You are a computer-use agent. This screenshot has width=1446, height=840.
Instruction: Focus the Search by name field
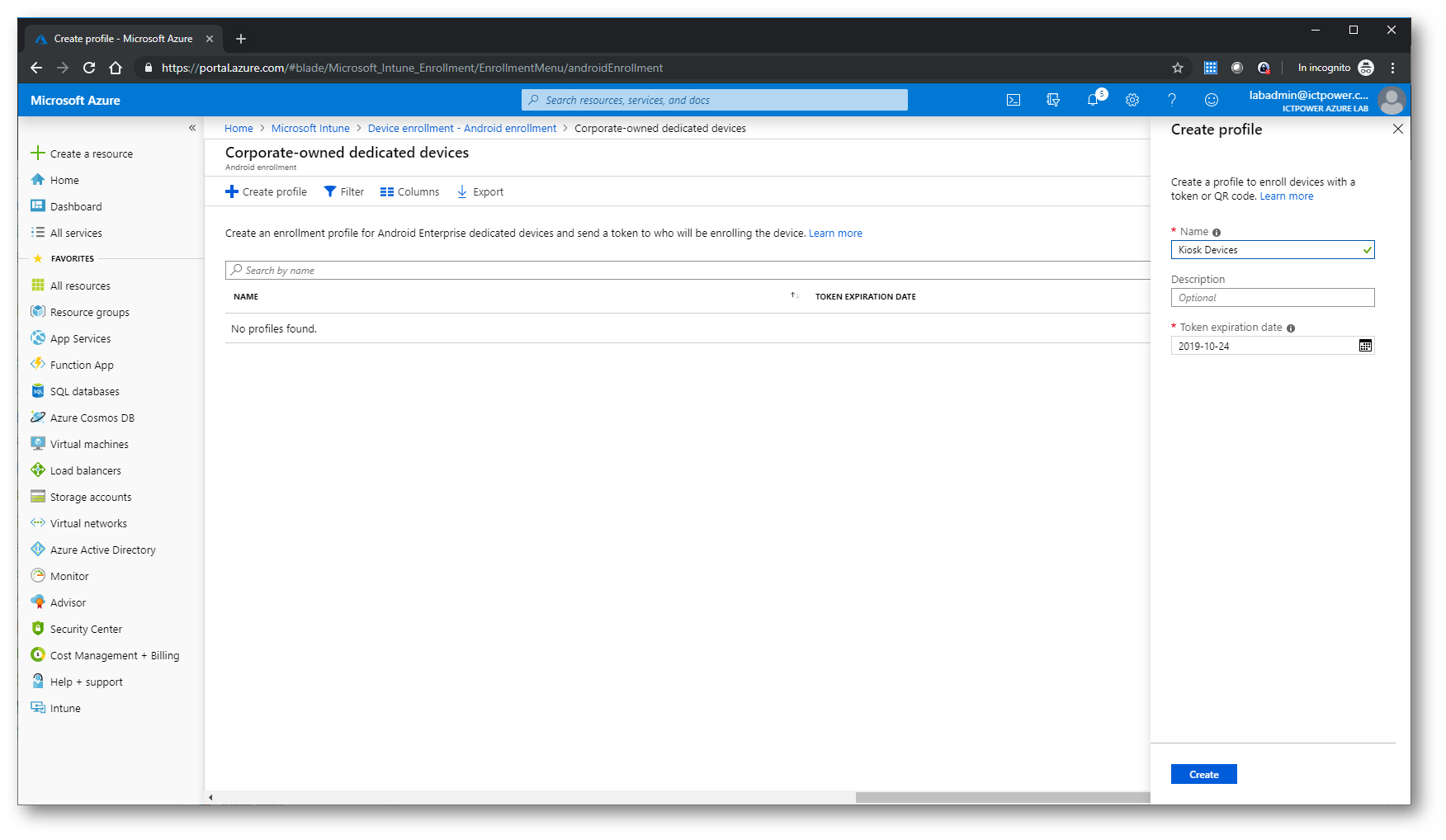pyautogui.click(x=688, y=270)
